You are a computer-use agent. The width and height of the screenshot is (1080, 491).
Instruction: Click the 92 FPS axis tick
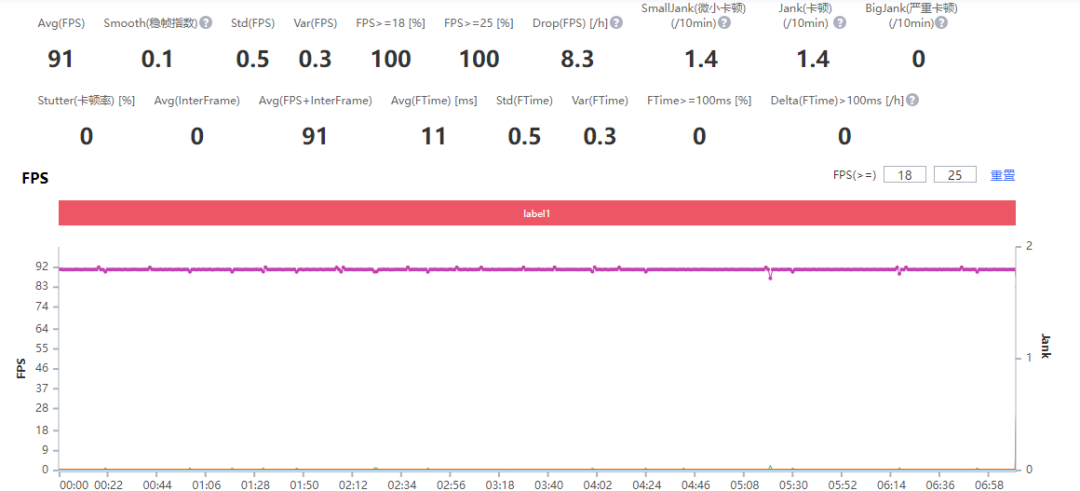click(41, 267)
